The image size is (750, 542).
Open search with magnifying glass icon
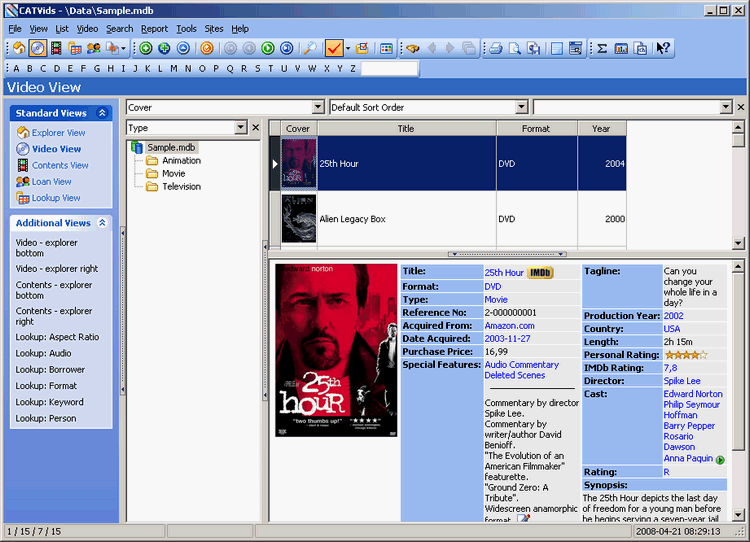point(310,48)
